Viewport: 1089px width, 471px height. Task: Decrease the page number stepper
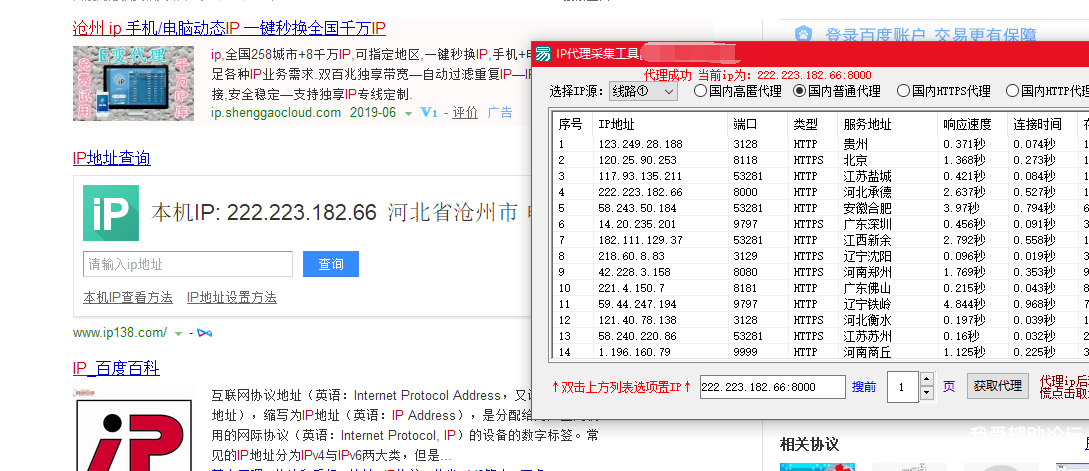[x=926, y=393]
